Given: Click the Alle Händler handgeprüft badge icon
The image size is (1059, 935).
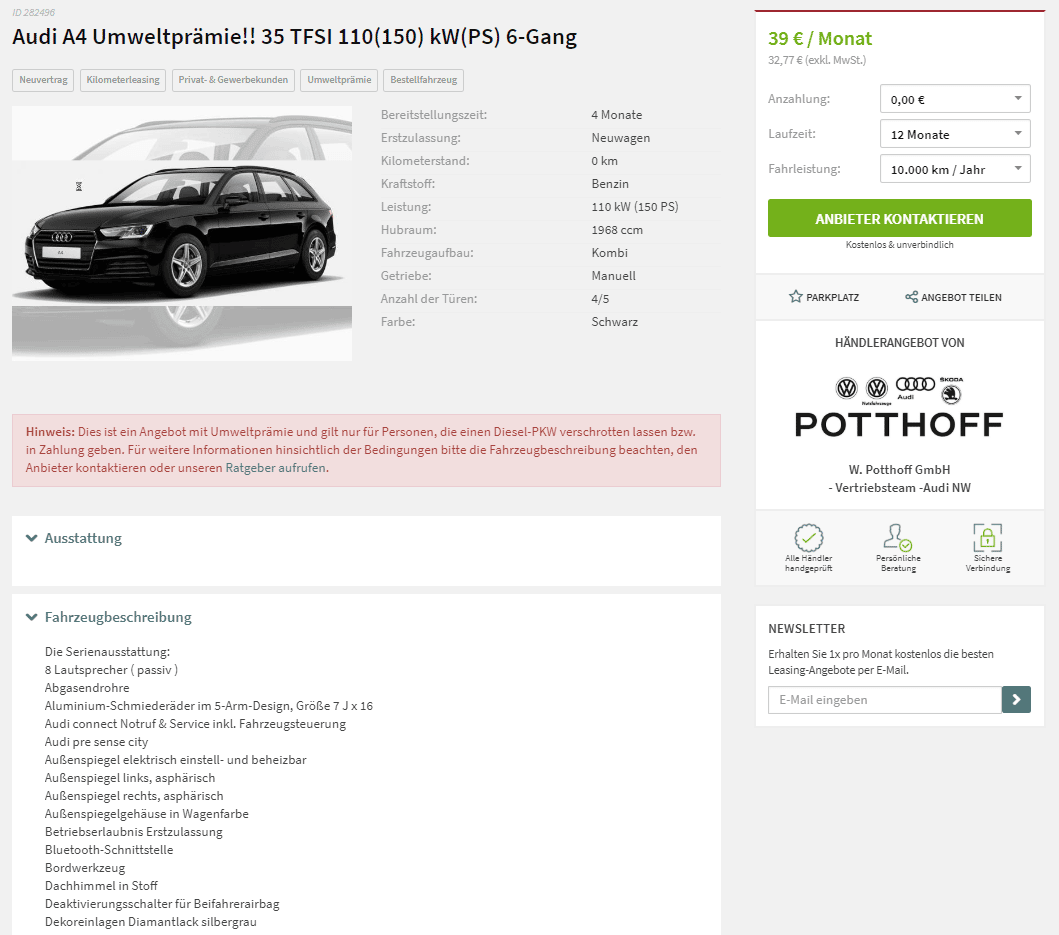Looking at the screenshot, I should pos(808,538).
